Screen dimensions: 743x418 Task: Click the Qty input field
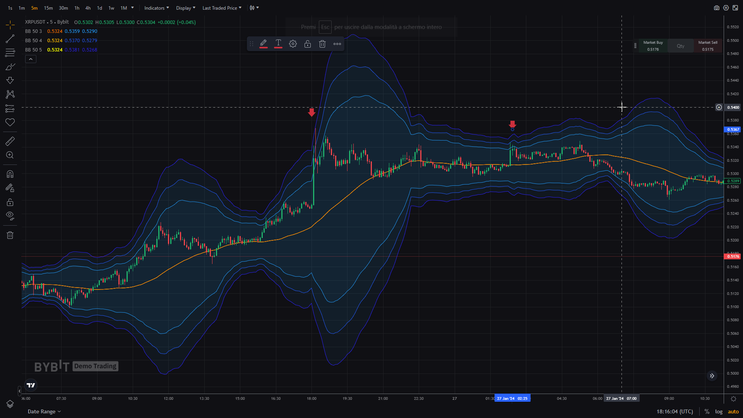pos(680,46)
